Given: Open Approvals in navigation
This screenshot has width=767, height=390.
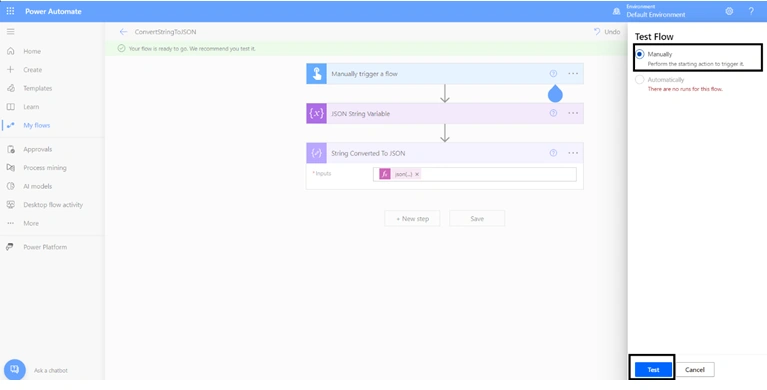Looking at the screenshot, I should [x=38, y=149].
